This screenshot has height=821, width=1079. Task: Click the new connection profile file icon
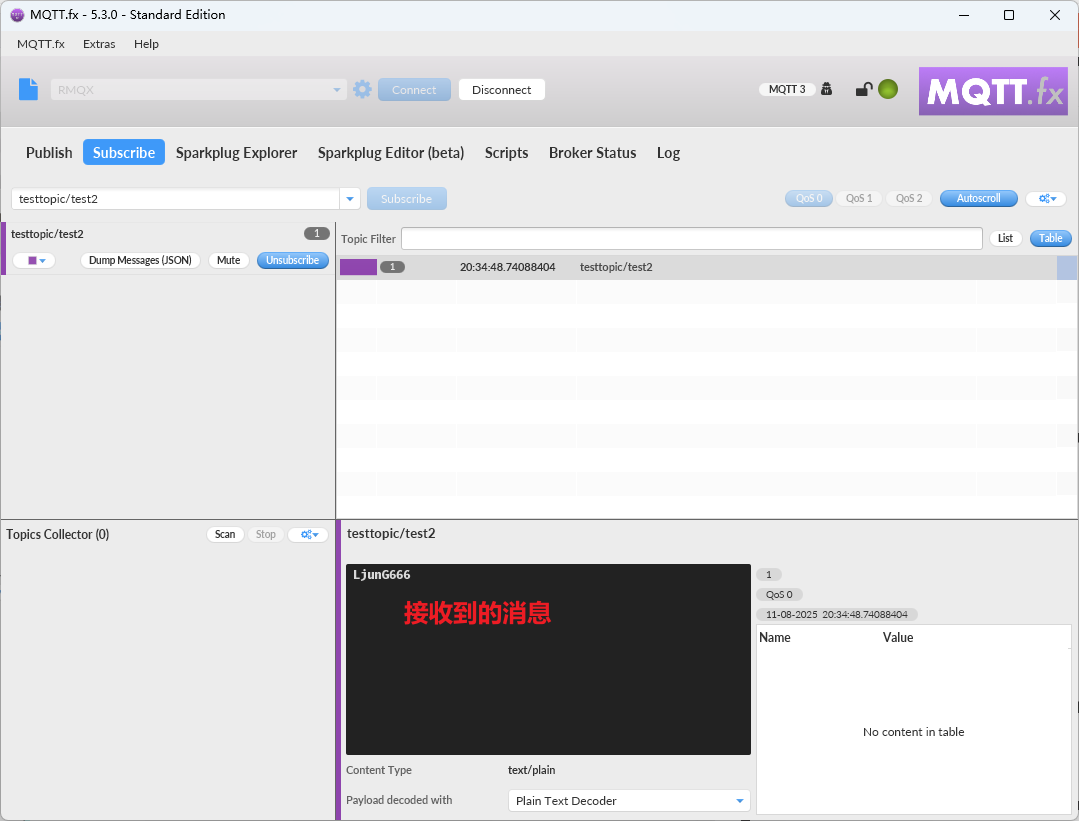coord(28,89)
